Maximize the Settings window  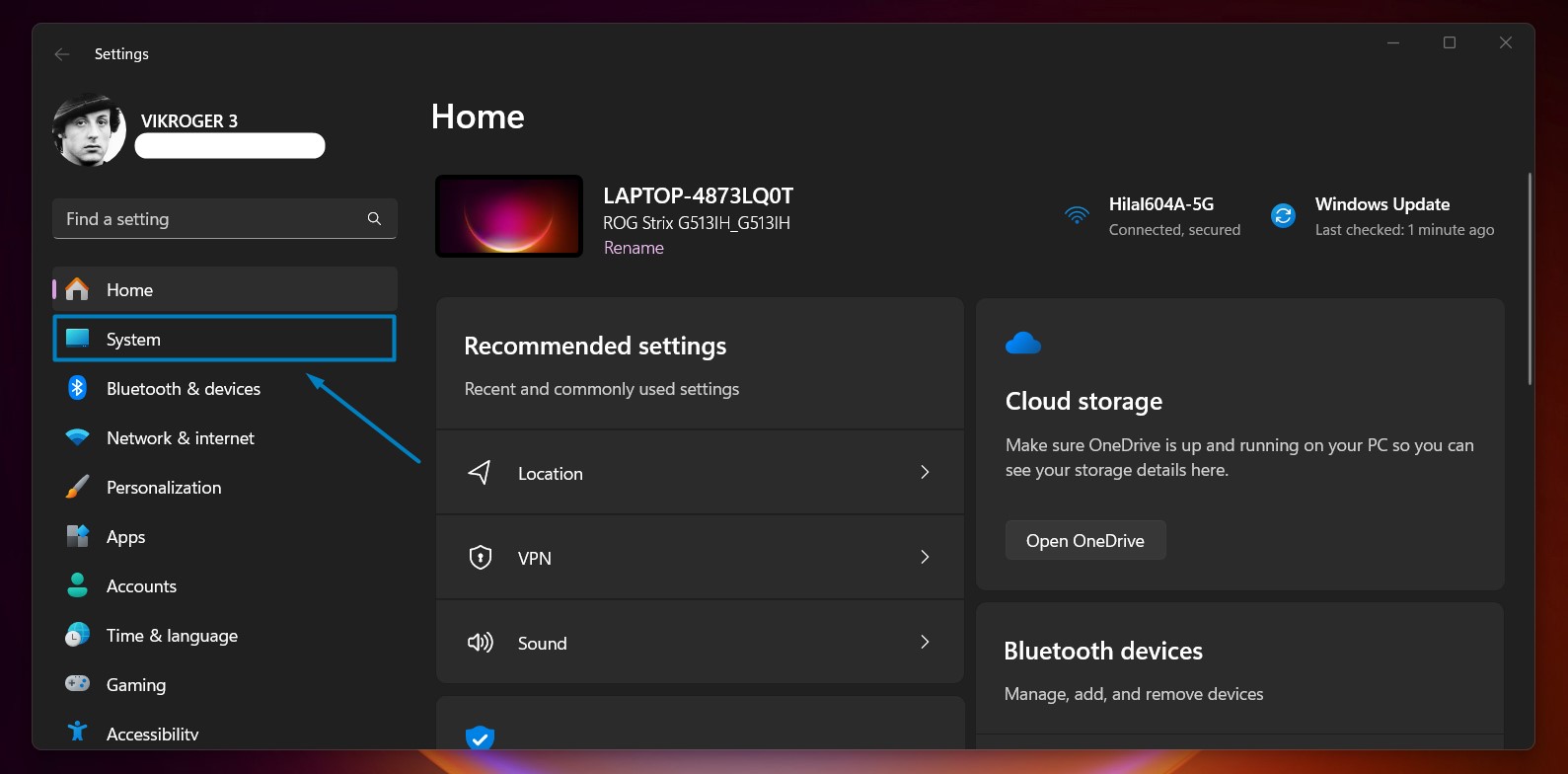[1450, 42]
